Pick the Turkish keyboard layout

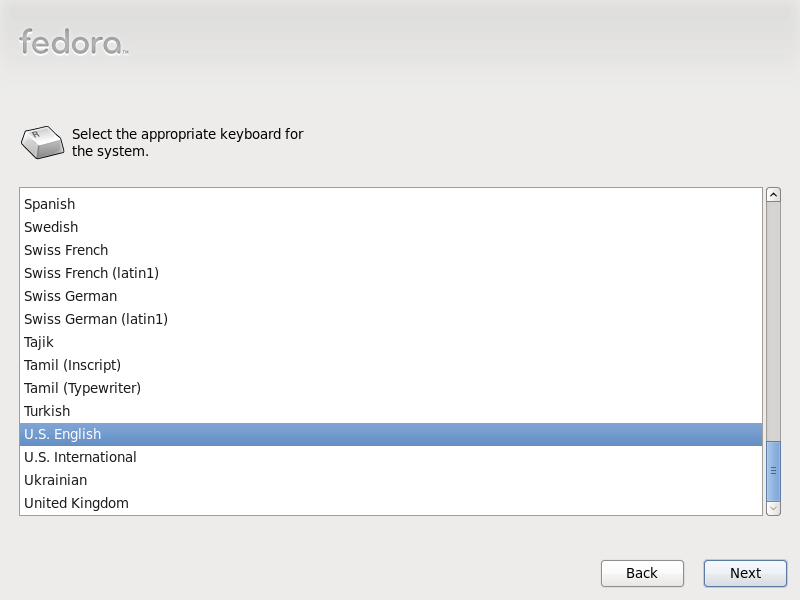[x=391, y=411]
